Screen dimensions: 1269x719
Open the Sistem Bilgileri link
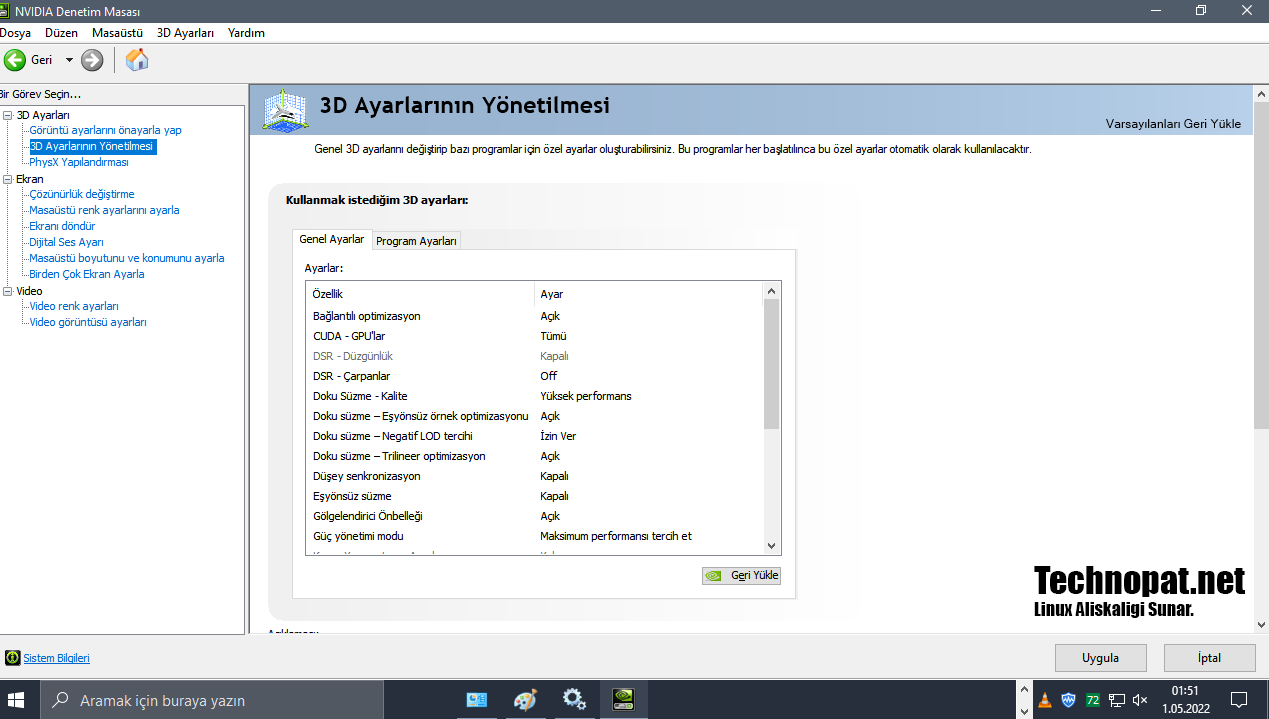click(x=57, y=658)
